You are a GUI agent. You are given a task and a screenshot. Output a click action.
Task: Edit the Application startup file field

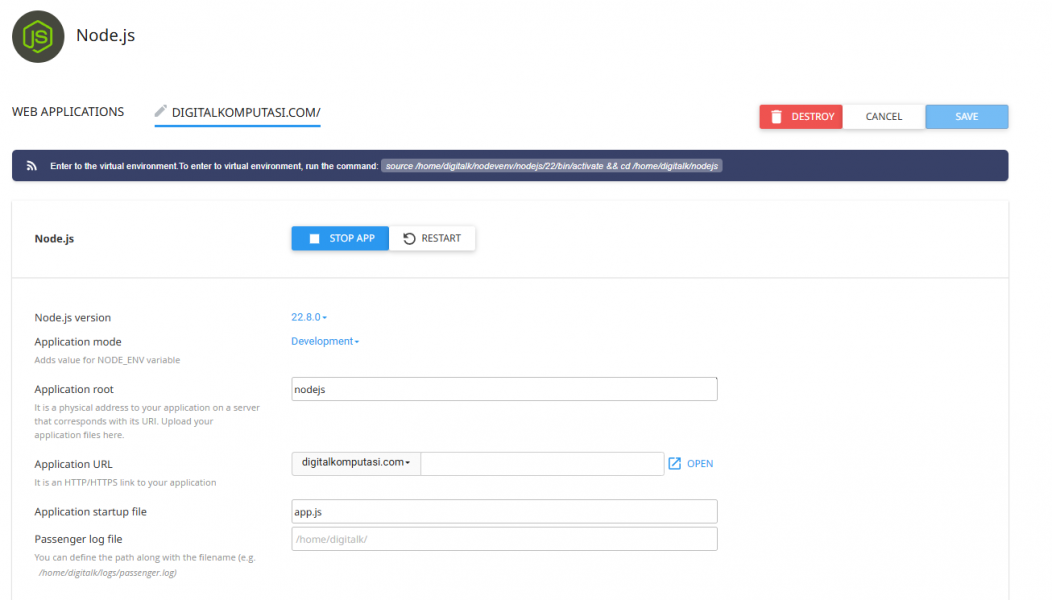click(505, 511)
